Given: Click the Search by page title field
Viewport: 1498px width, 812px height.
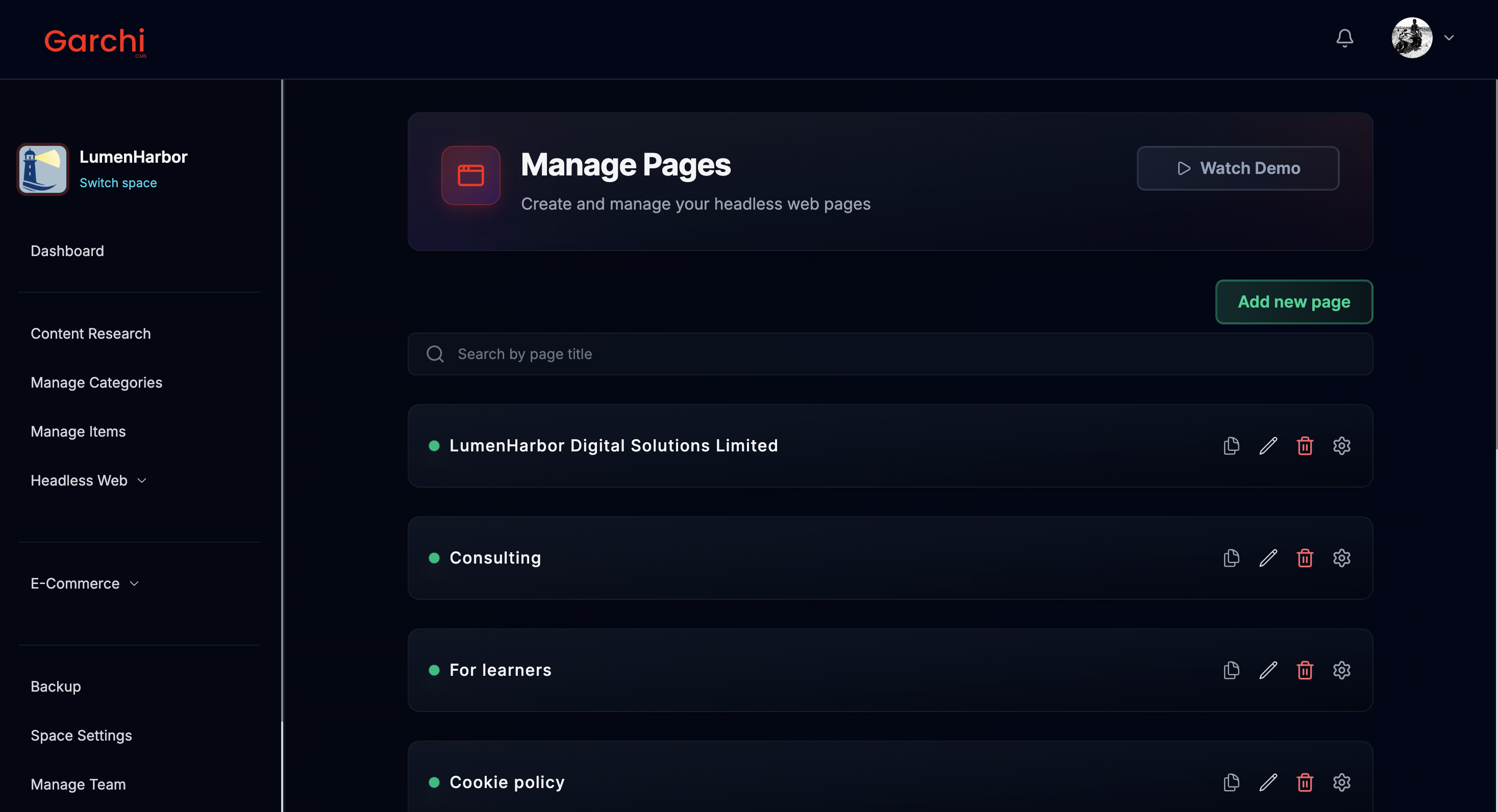Looking at the screenshot, I should [x=890, y=354].
